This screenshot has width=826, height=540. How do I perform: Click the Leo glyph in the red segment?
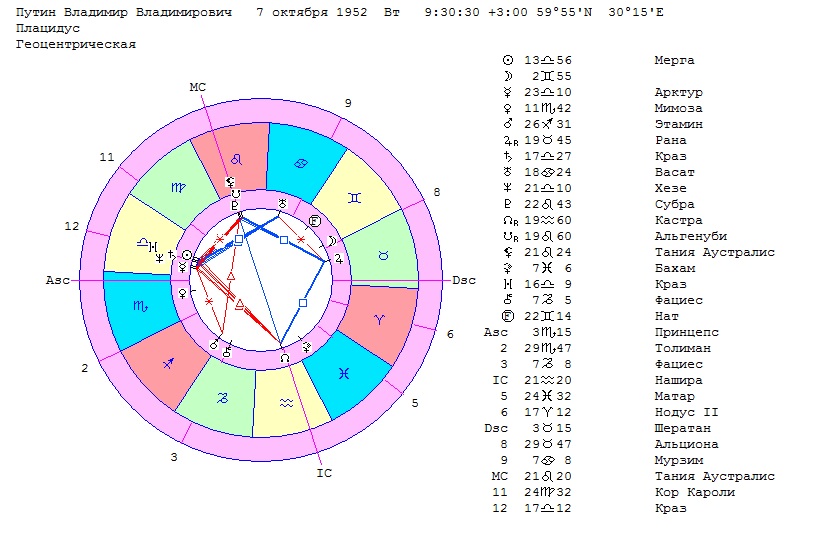pos(236,158)
